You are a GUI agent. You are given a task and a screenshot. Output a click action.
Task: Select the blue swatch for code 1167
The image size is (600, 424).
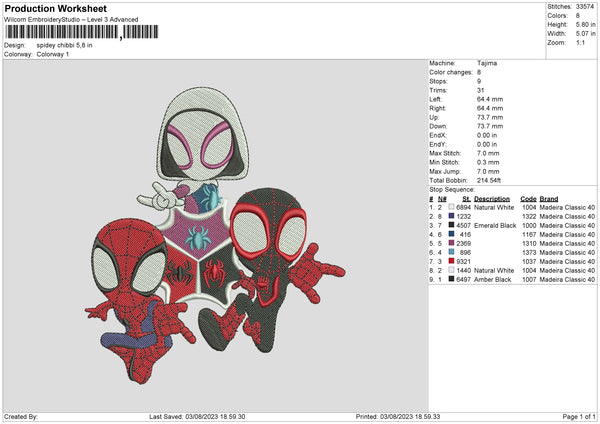point(451,234)
